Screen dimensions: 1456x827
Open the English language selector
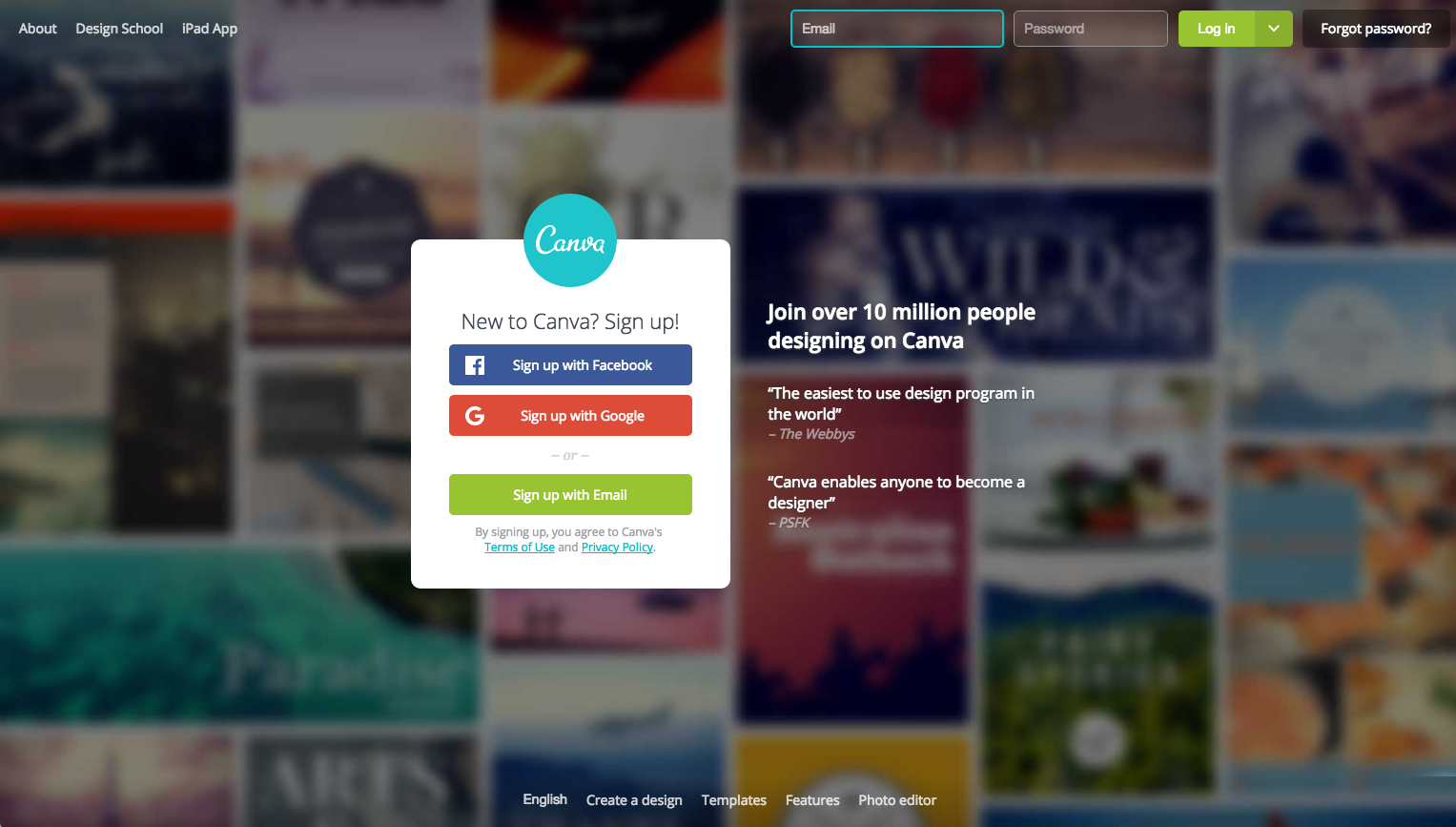click(x=544, y=799)
